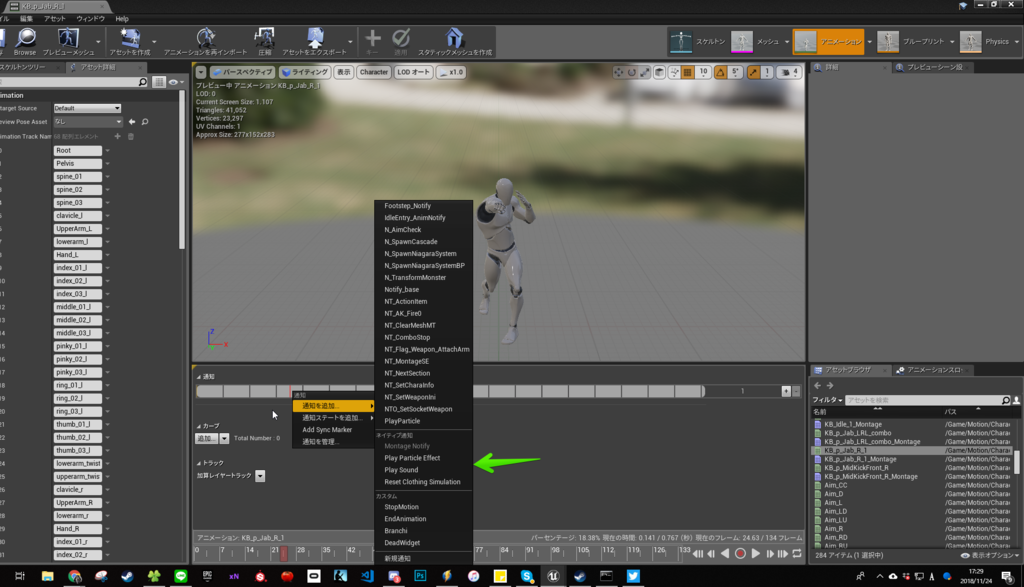Click the surface snapping icon in viewport

[x=674, y=72]
